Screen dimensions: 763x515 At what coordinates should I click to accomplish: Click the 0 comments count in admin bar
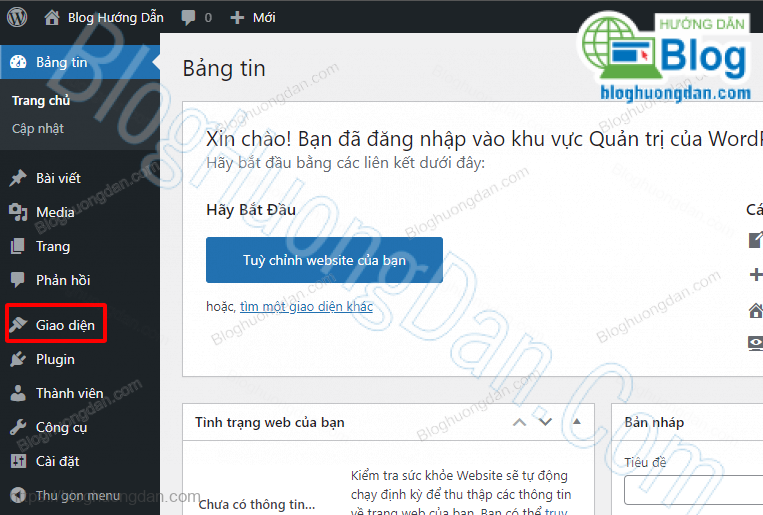tap(208, 18)
